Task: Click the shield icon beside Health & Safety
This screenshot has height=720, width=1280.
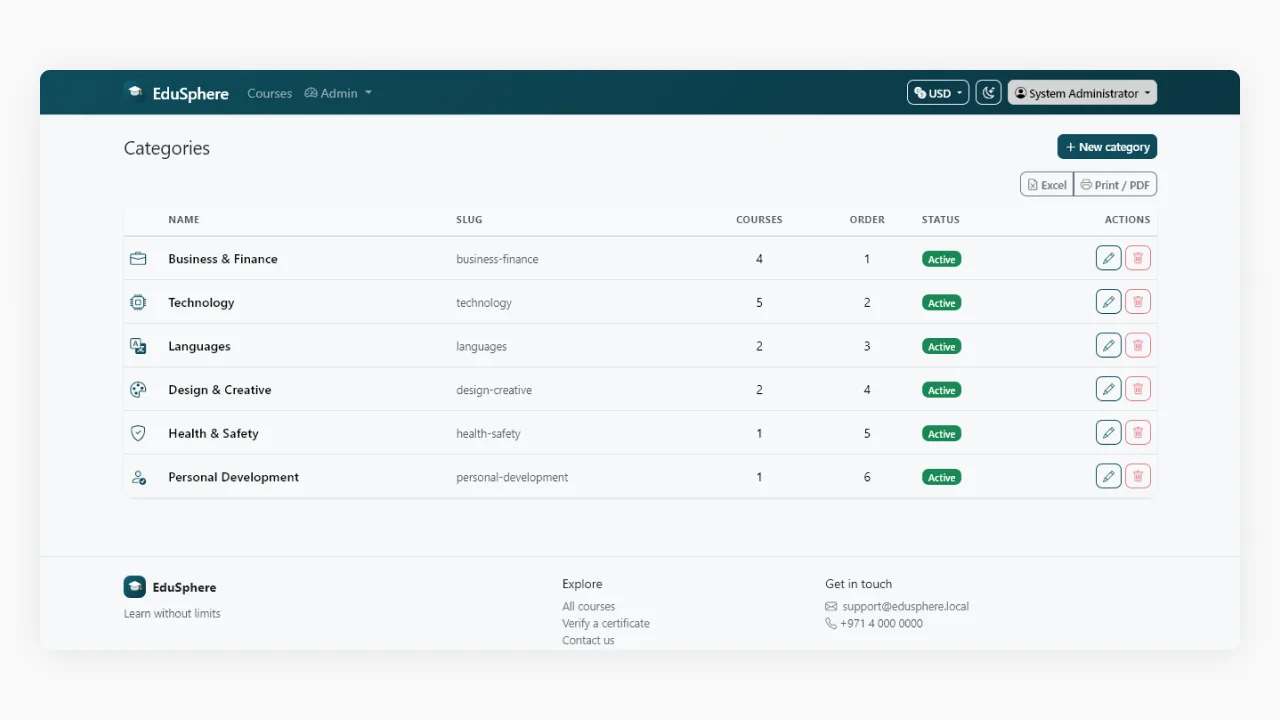Action: pos(138,433)
